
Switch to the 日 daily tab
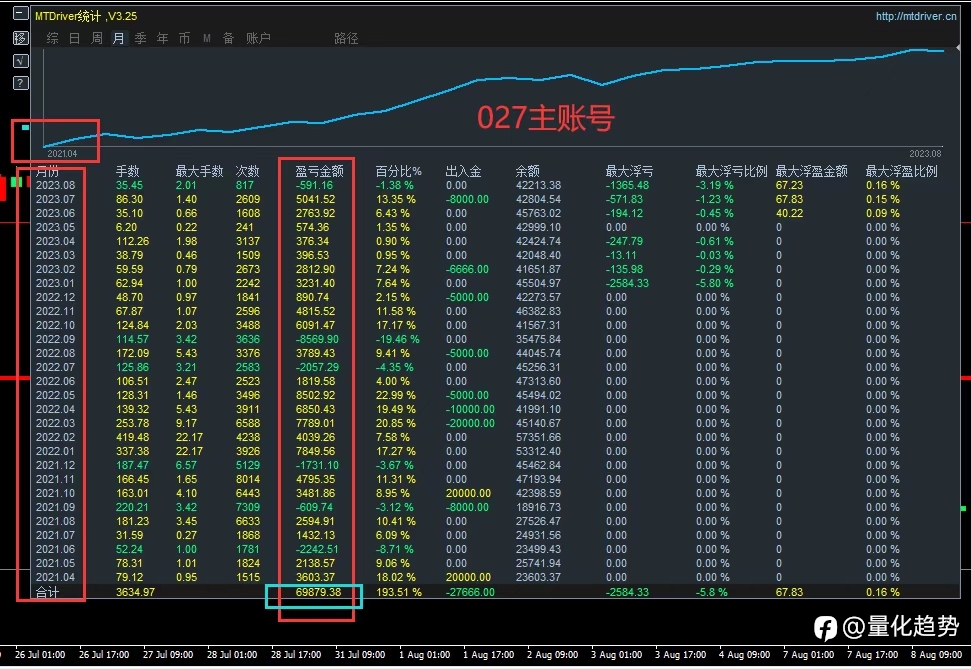74,38
